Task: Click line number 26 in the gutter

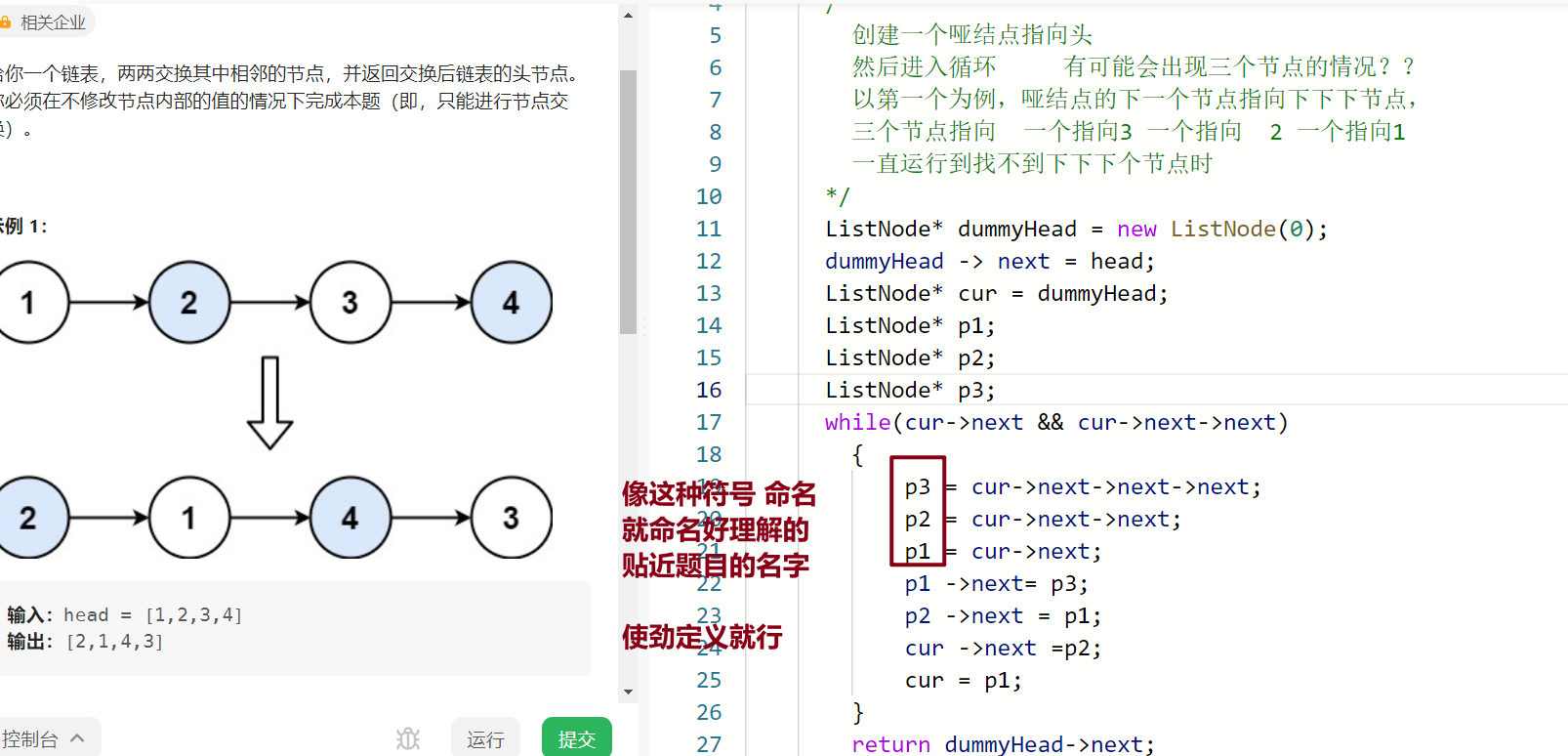Action: (709, 712)
